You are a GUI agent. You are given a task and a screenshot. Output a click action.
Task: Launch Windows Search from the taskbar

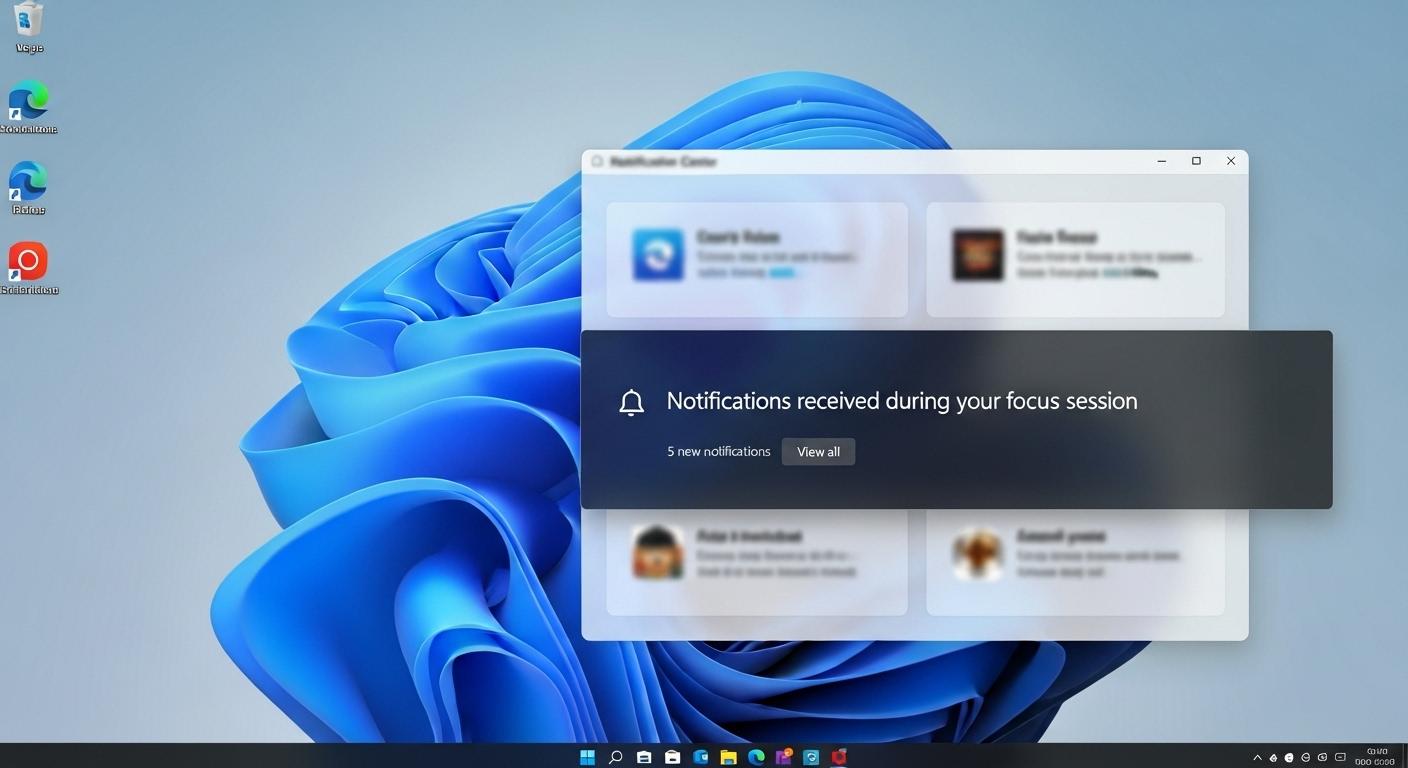click(615, 757)
